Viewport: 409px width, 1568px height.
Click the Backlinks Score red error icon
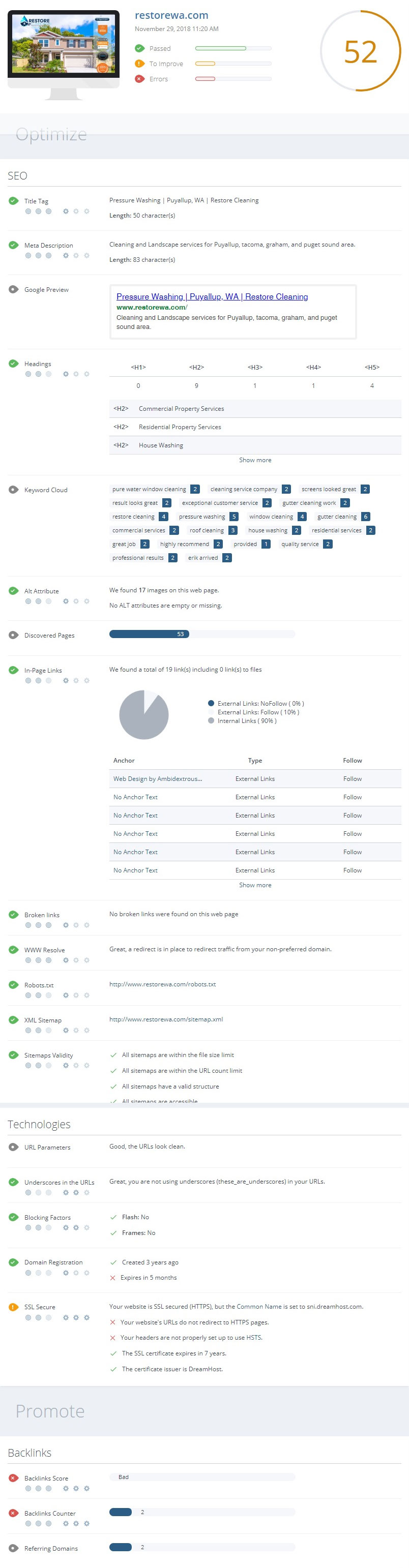13,1478
